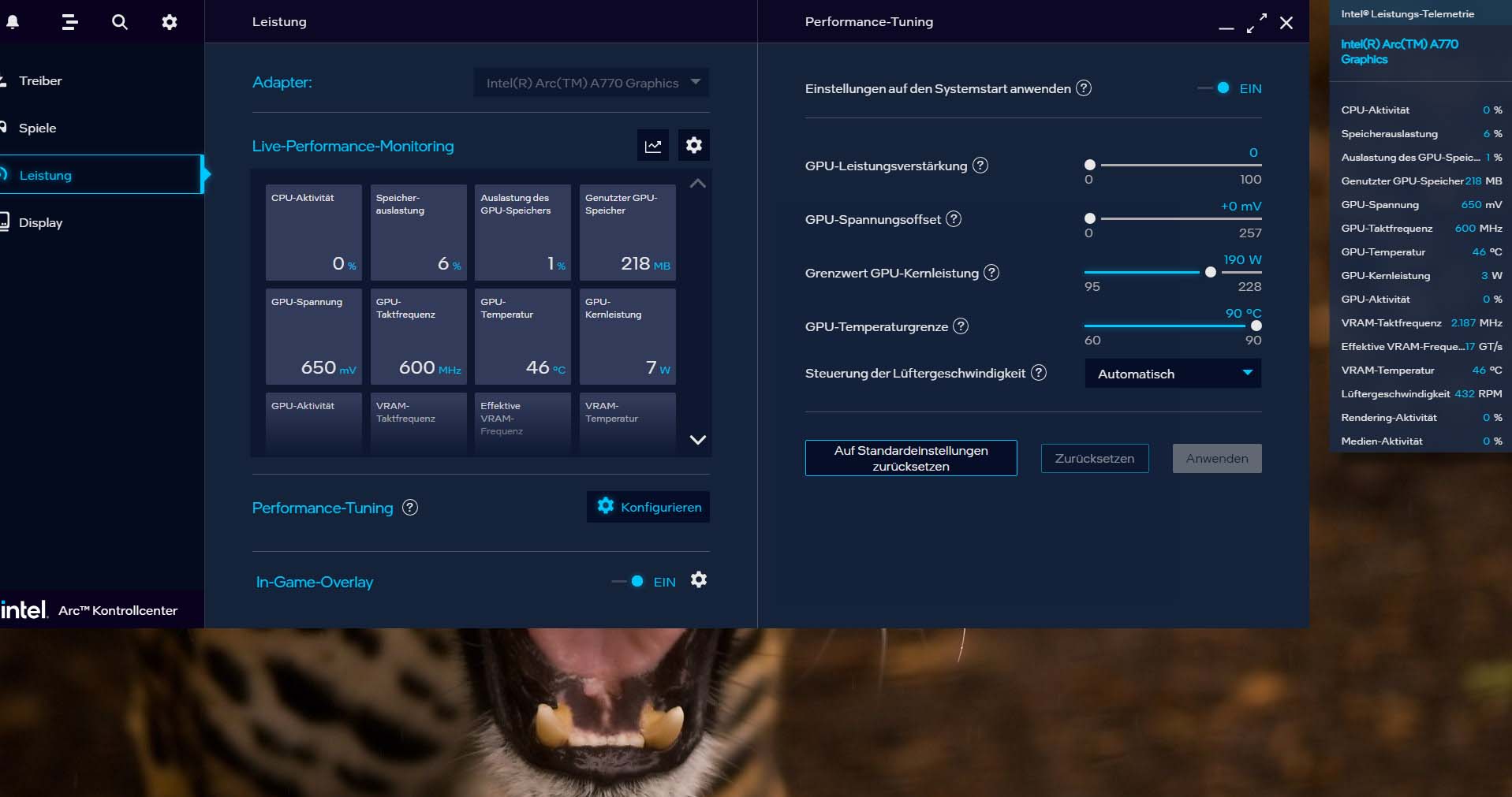Click the GPU-Leistungsverstärkung slider handle
This screenshot has width=1512, height=797.
(1090, 165)
